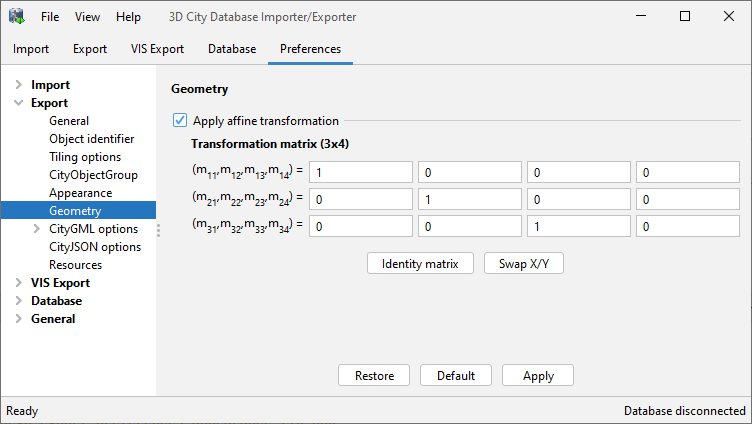This screenshot has height=424, width=752.
Task: Switch to the Database tab
Action: [232, 49]
